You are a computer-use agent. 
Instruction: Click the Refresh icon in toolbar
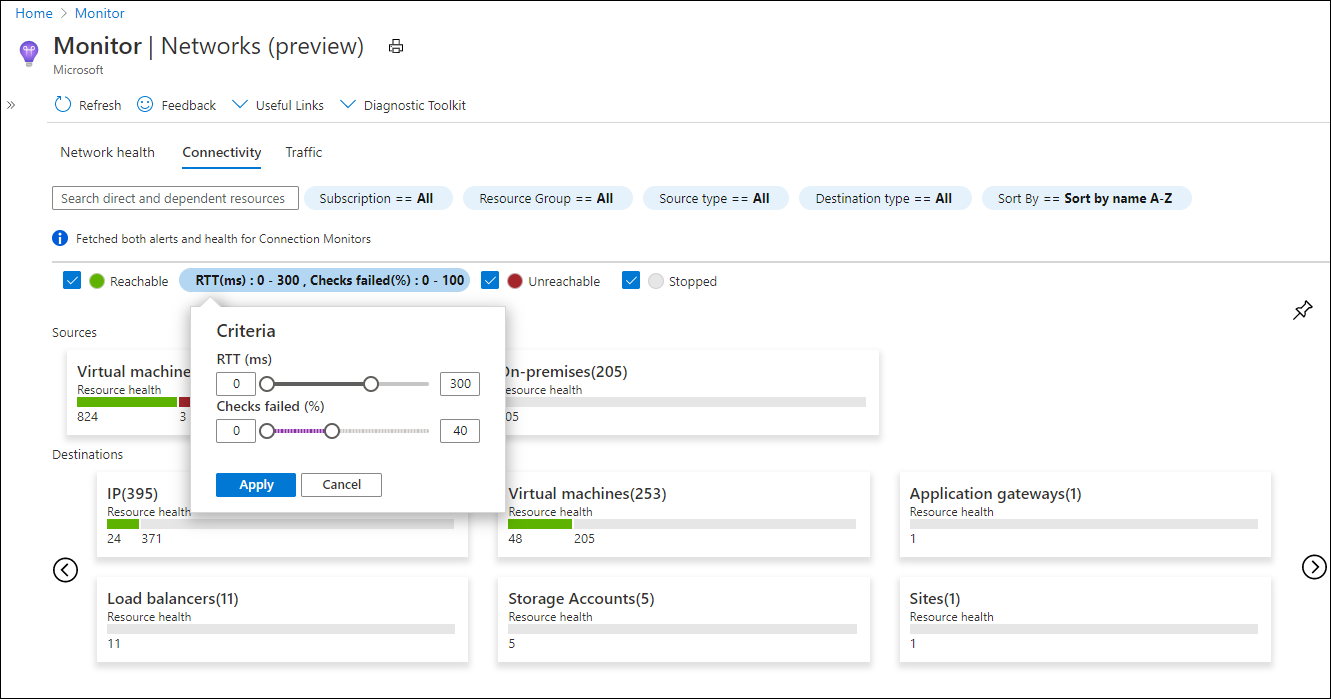tap(63, 105)
